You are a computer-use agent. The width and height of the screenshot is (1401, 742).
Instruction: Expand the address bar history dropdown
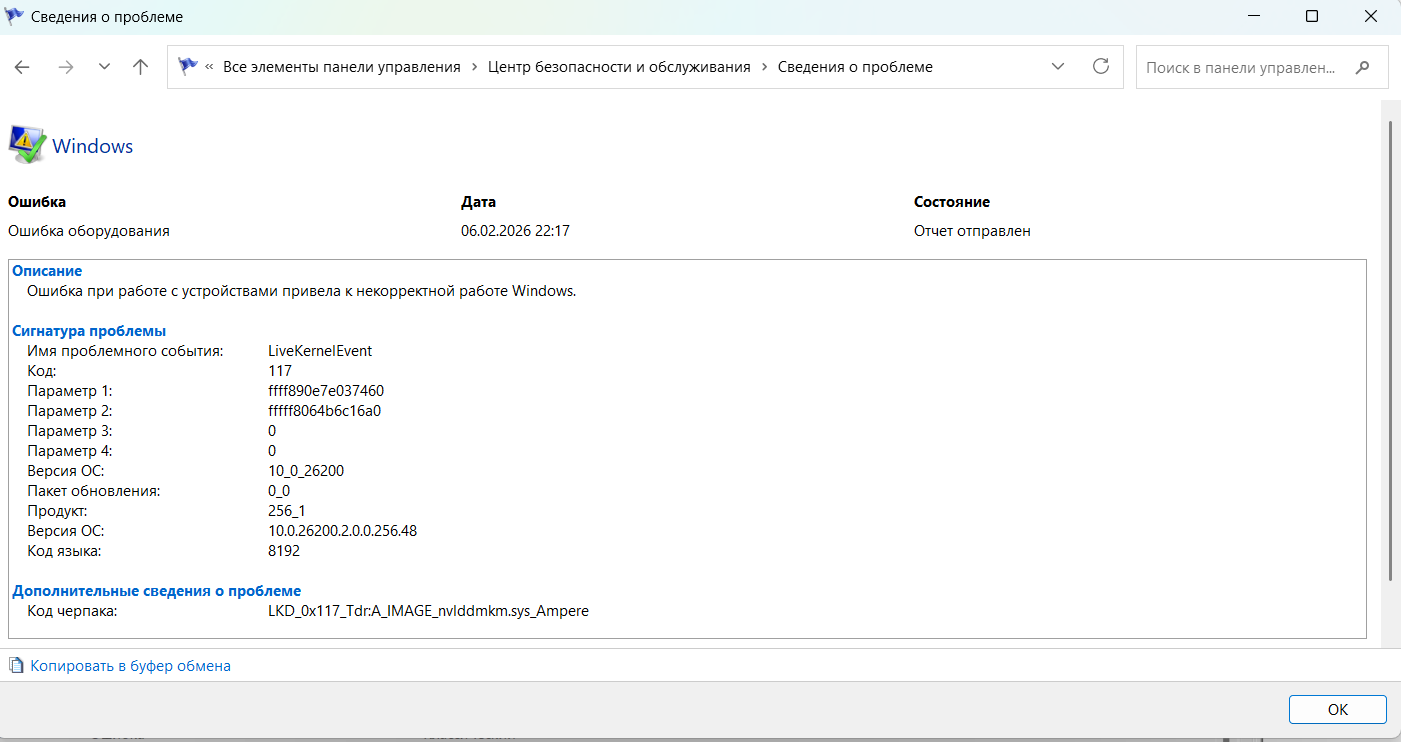(x=1058, y=67)
